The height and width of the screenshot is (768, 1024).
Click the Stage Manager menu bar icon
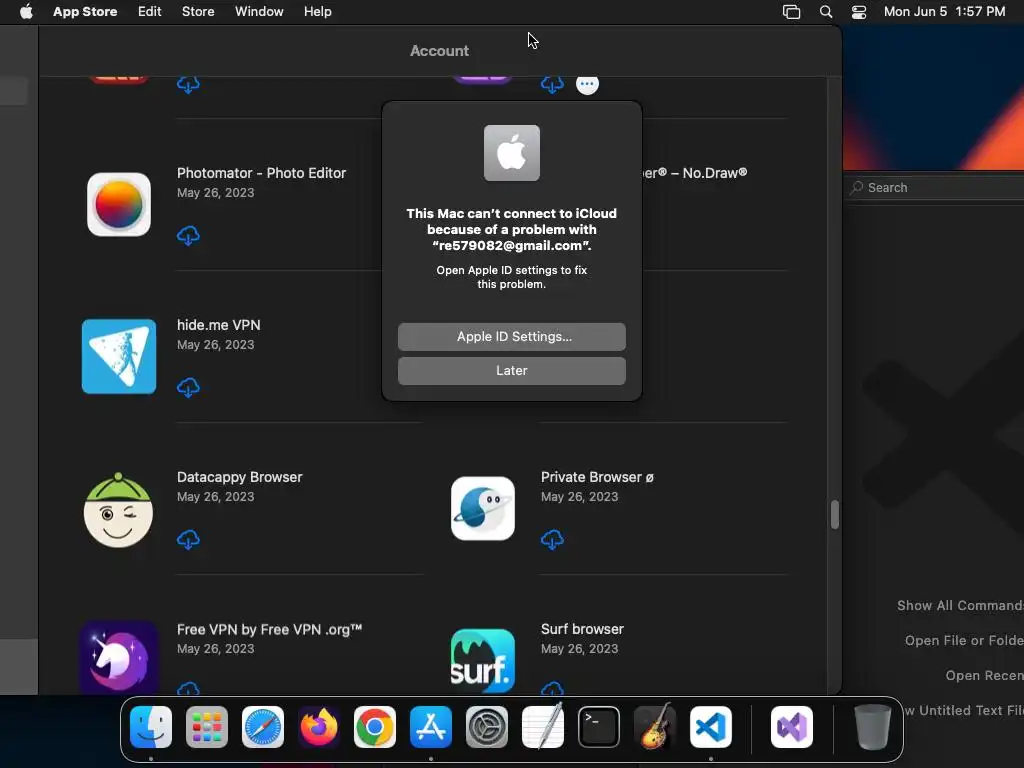click(792, 12)
